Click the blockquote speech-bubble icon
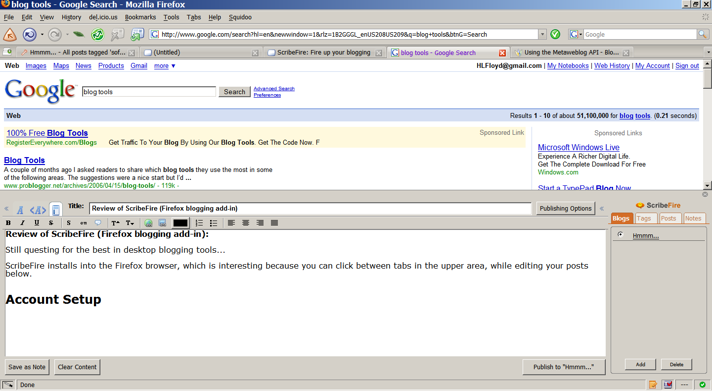The width and height of the screenshot is (712, 391). [98, 223]
